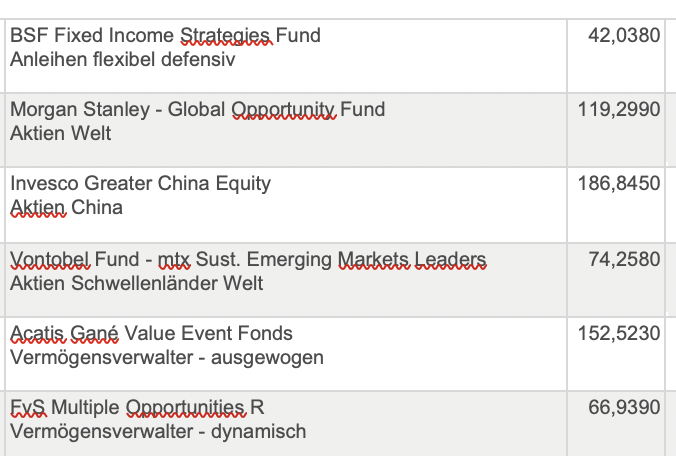Click the Invesco Greater China Equity line

pos(140,184)
